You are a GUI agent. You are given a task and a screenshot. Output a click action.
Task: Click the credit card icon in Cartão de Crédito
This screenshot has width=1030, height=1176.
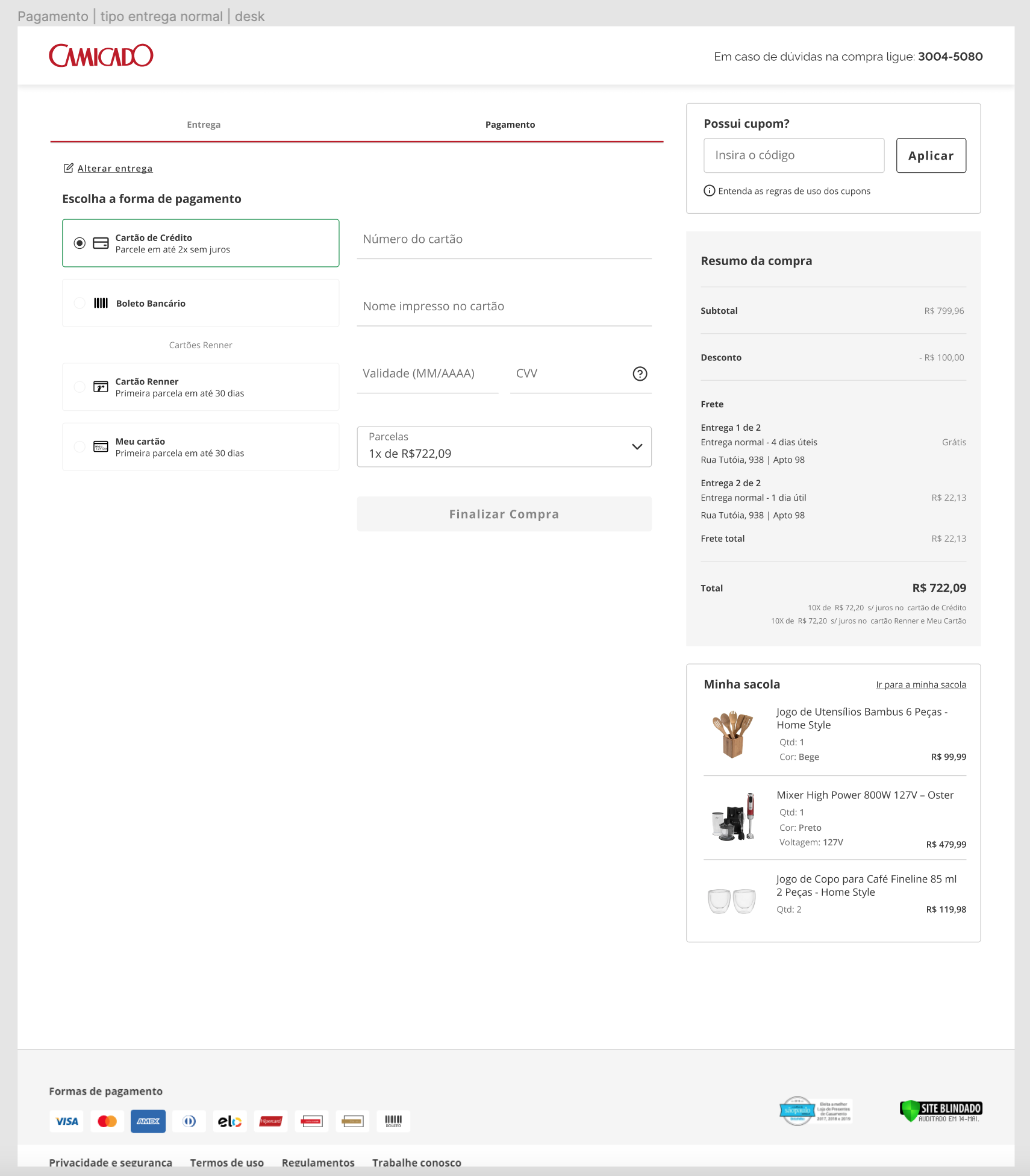(x=101, y=243)
